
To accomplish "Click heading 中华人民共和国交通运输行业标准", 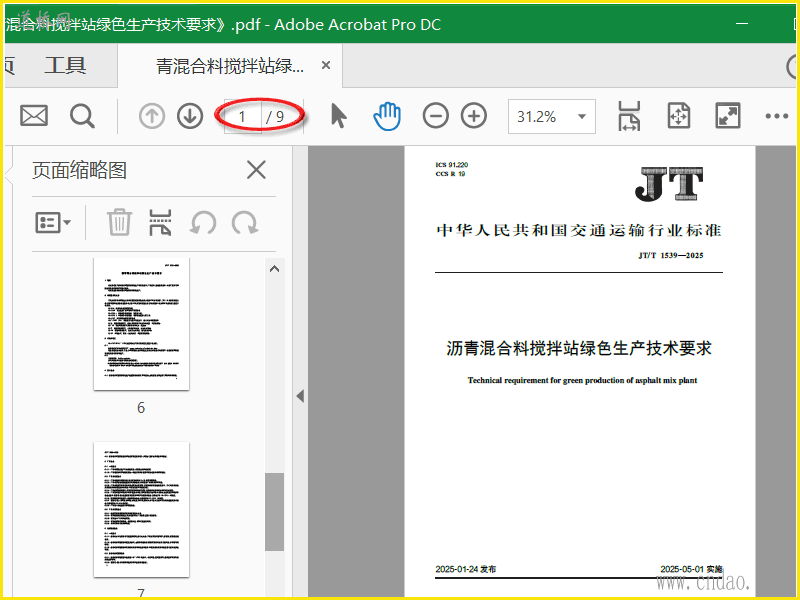I will pyautogui.click(x=579, y=230).
